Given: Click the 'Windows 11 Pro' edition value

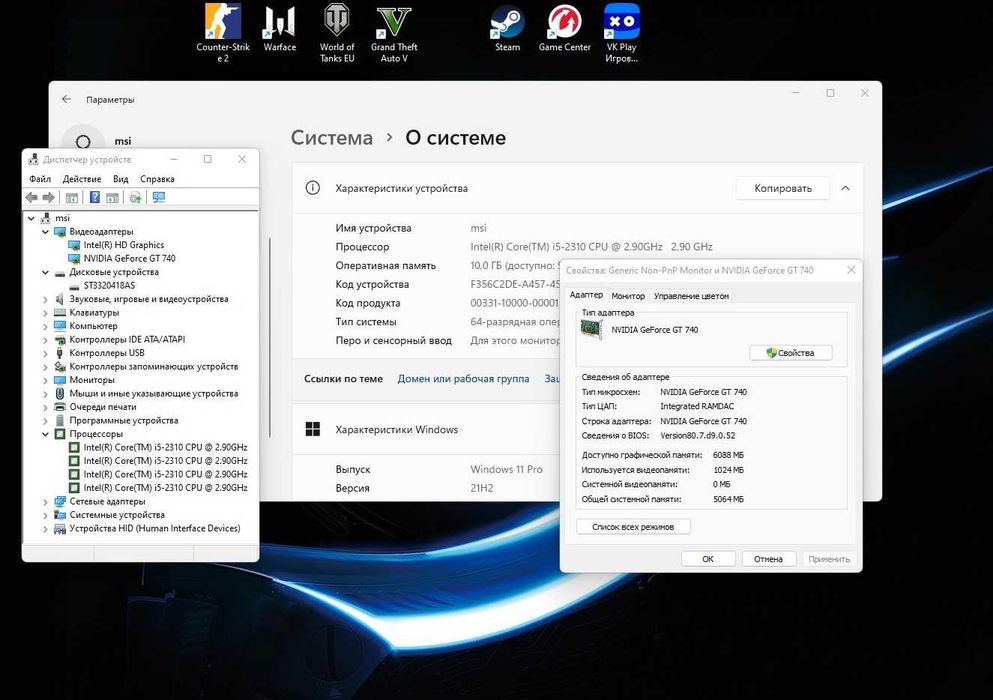Looking at the screenshot, I should [506, 469].
